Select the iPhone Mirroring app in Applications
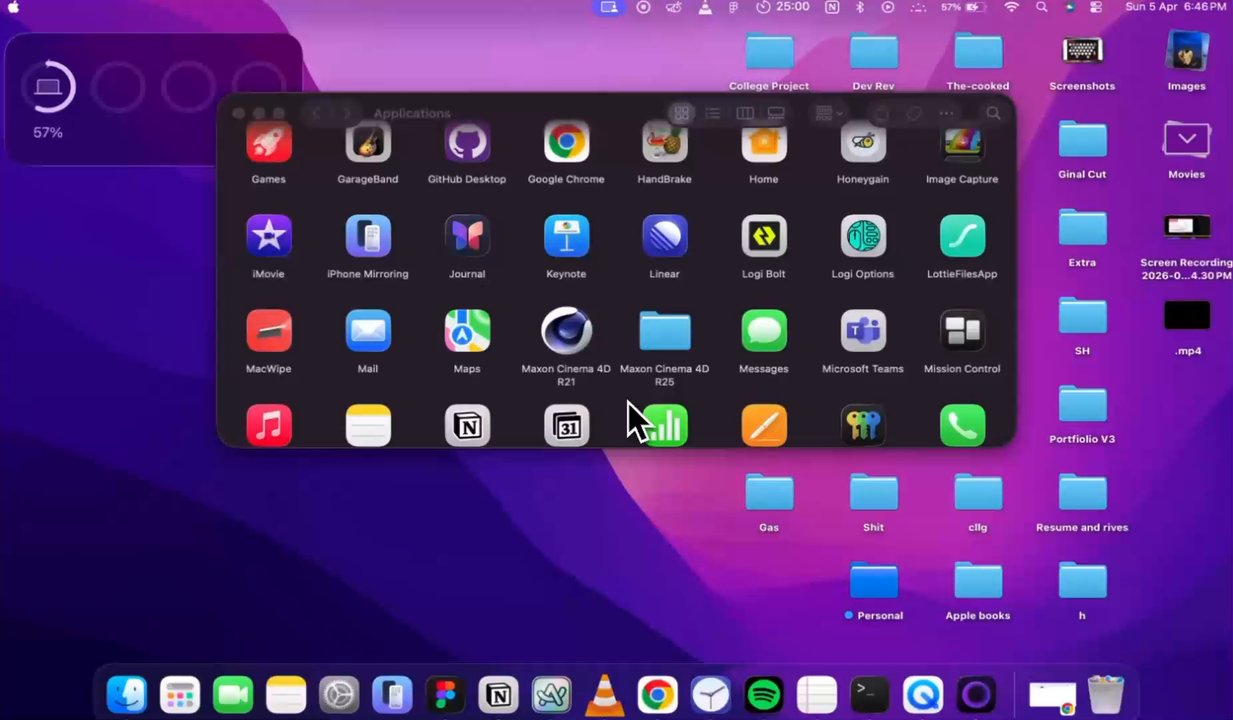 coord(368,237)
